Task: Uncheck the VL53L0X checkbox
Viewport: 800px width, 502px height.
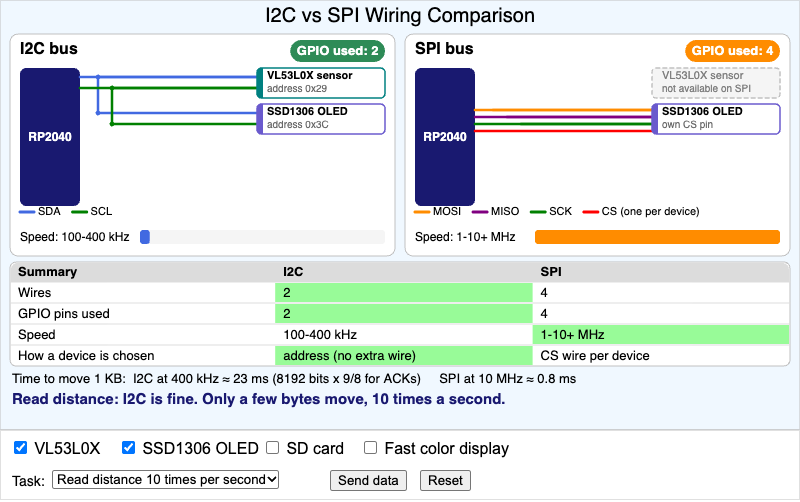Action: pos(20,448)
